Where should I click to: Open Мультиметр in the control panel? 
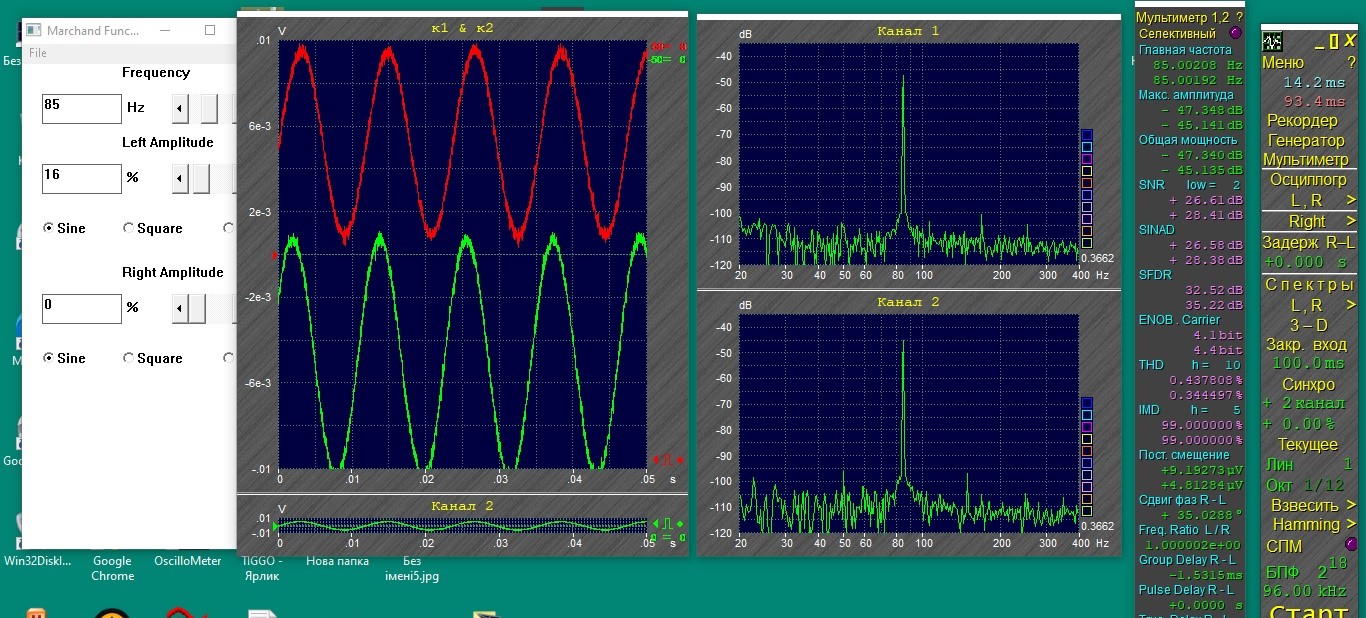coord(1306,160)
